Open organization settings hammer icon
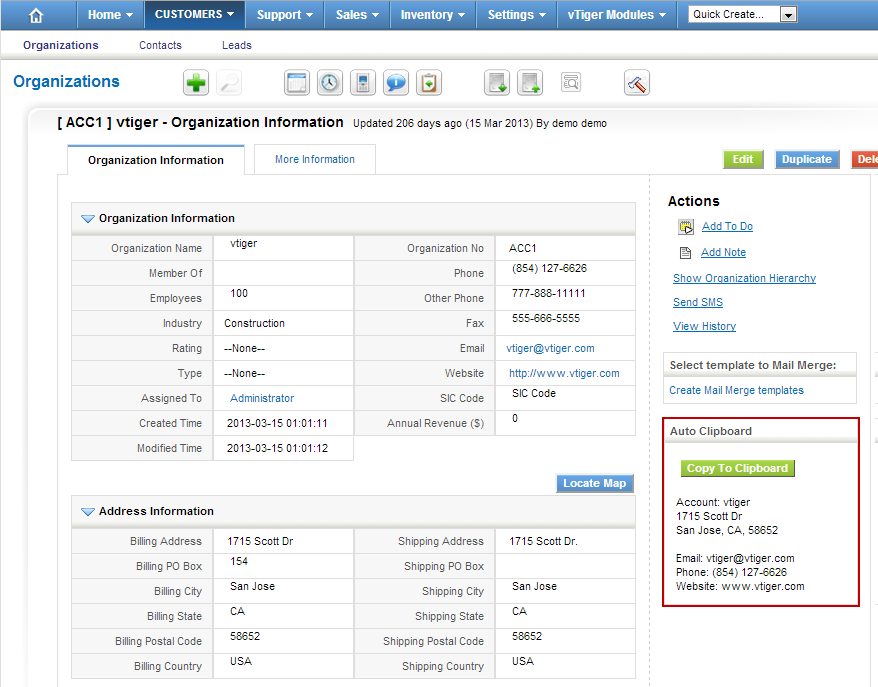Image resolution: width=878 pixels, height=687 pixels. [x=637, y=83]
